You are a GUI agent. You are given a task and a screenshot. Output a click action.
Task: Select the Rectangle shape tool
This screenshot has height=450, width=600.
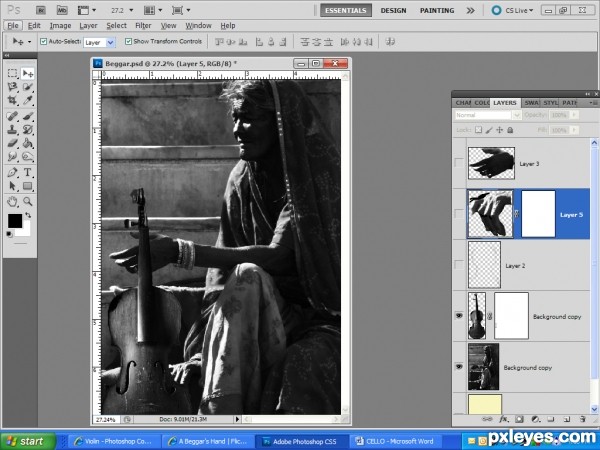coord(28,186)
